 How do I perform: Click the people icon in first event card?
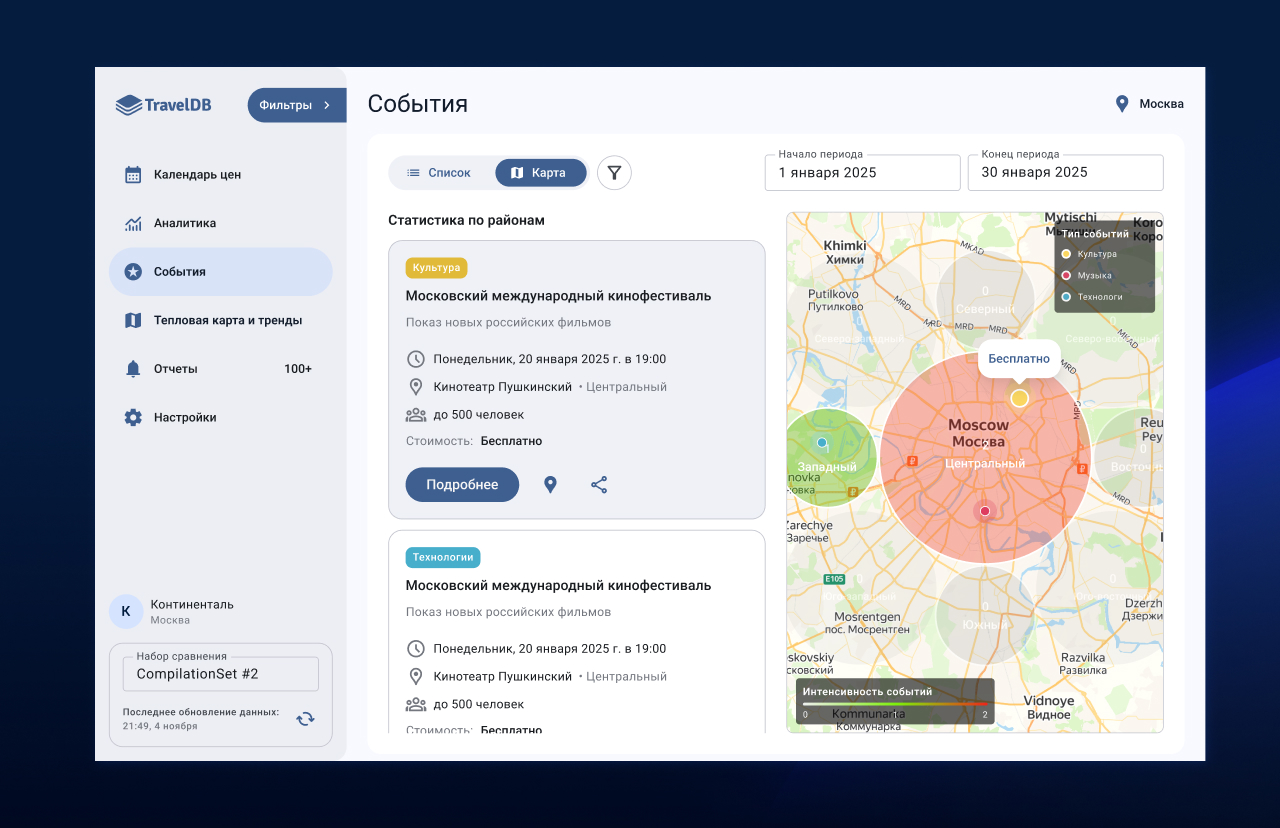[416, 415]
